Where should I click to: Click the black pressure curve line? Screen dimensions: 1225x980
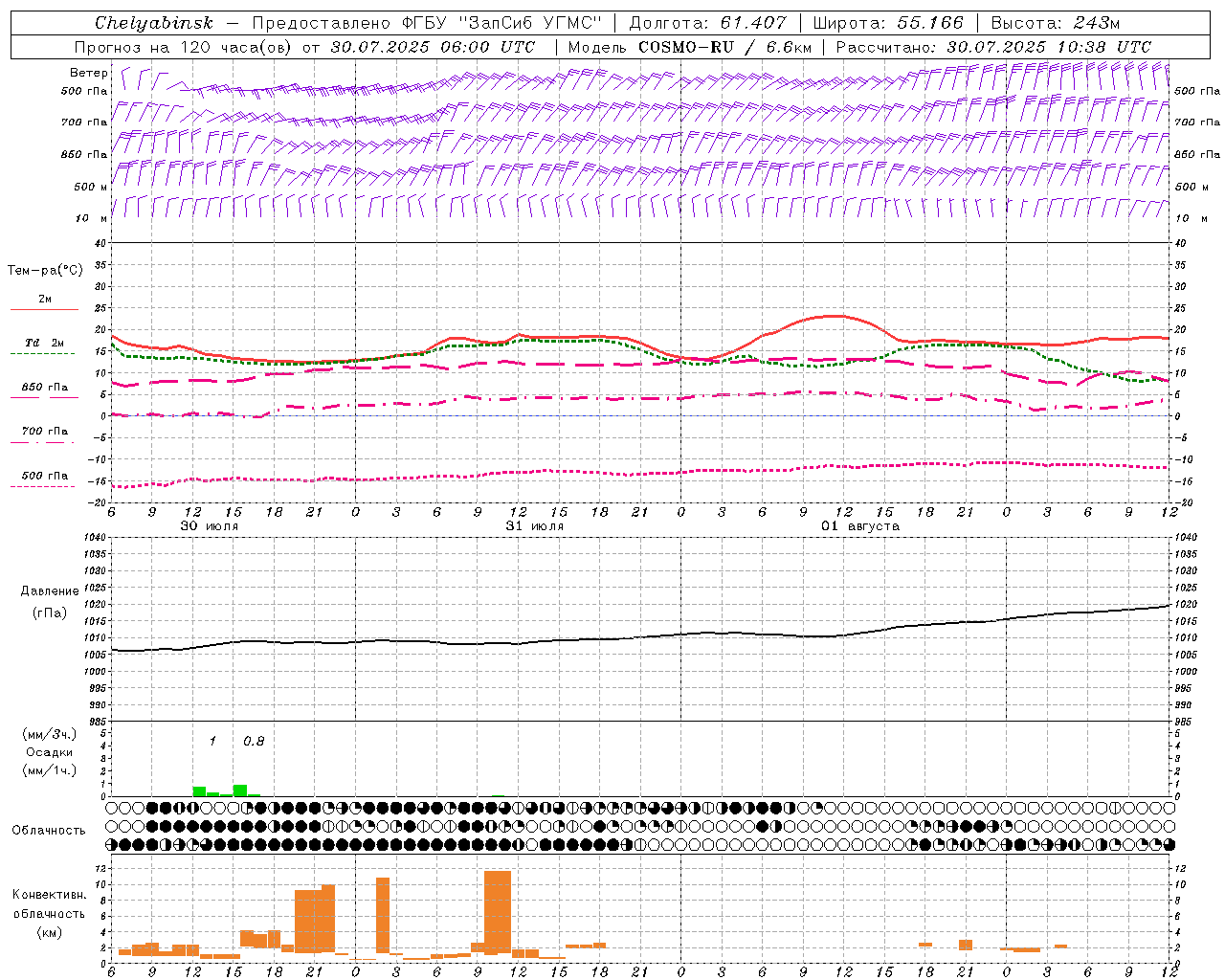(x=640, y=637)
